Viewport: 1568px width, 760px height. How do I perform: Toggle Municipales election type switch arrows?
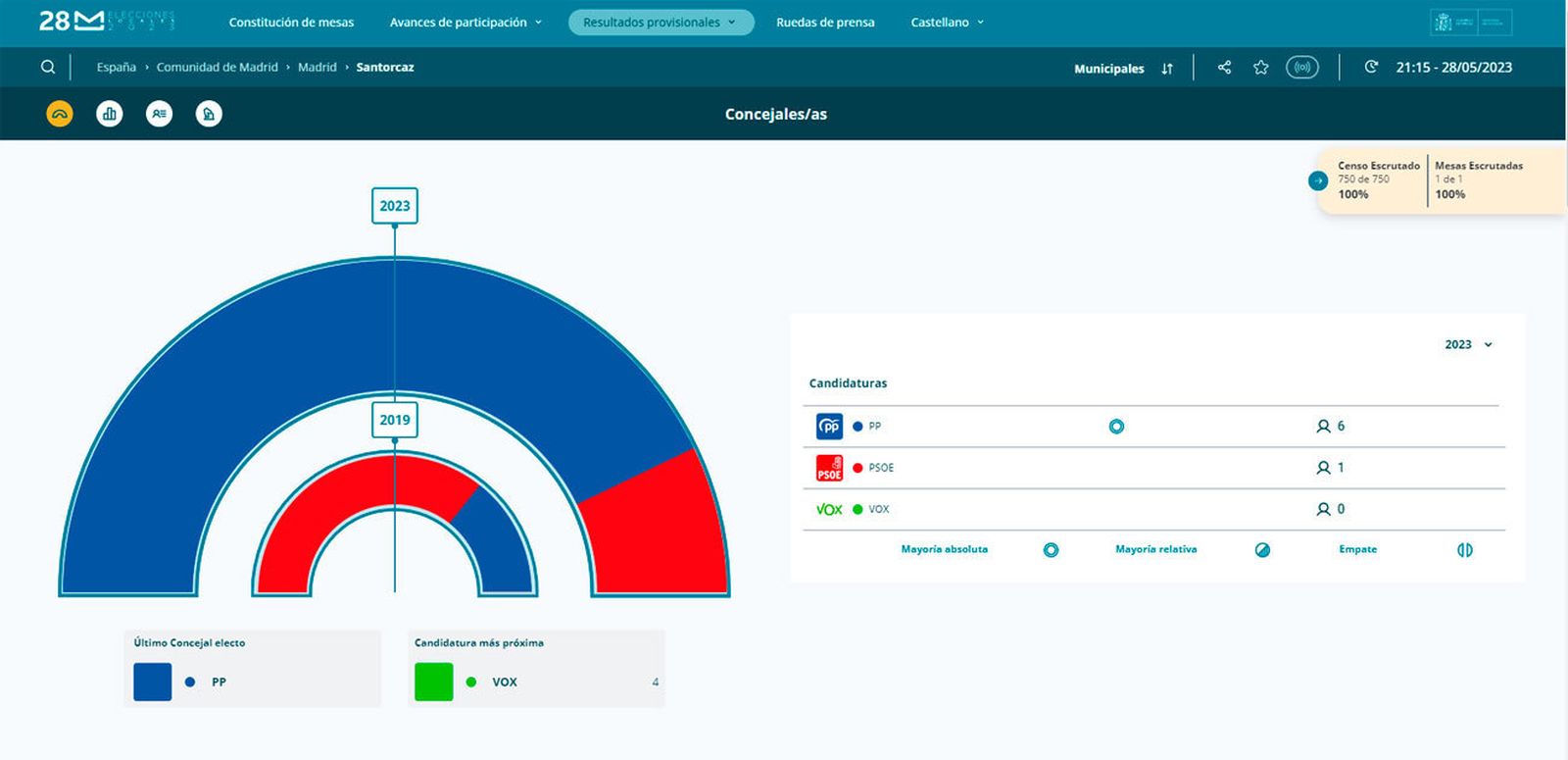1167,69
